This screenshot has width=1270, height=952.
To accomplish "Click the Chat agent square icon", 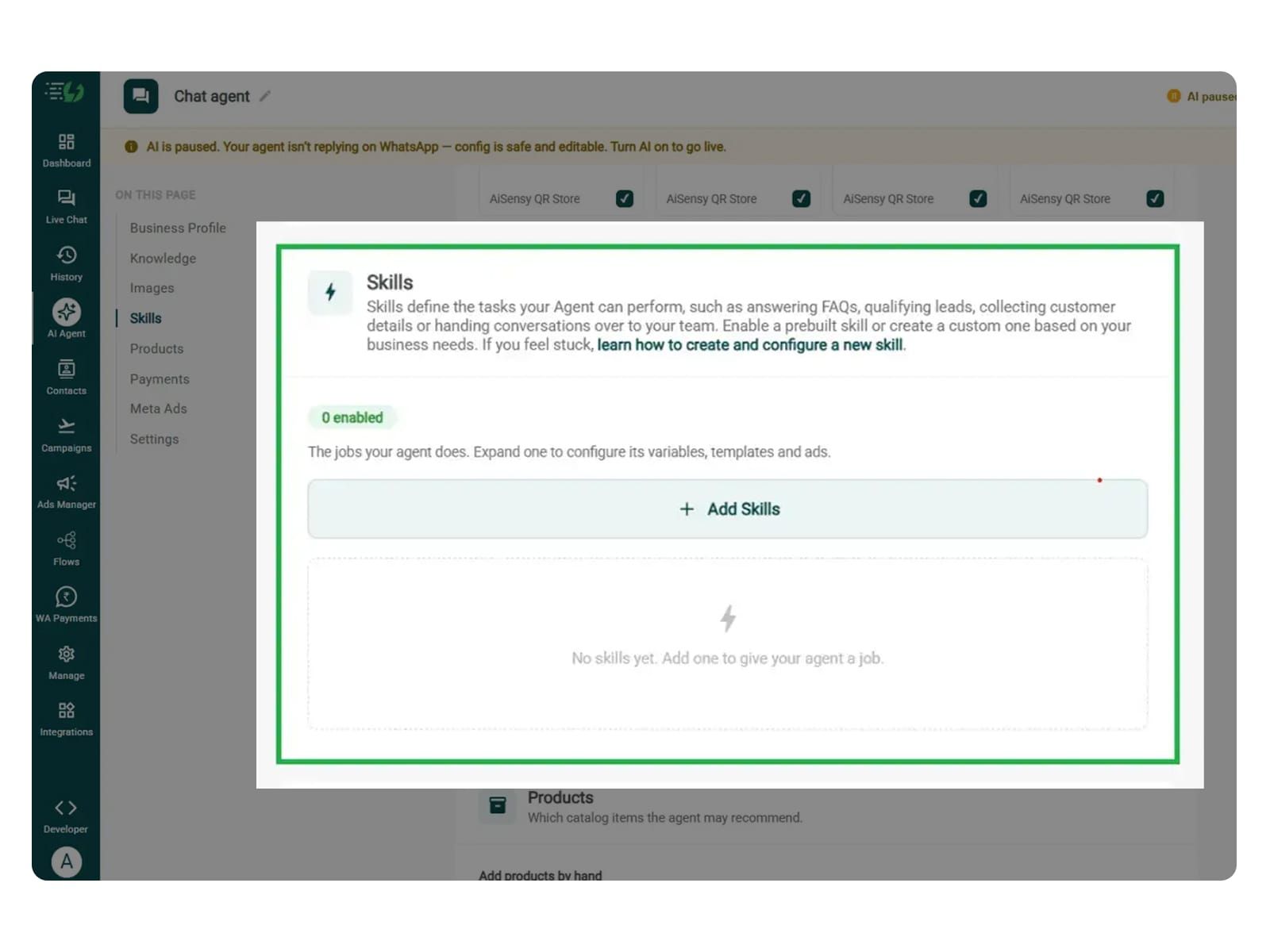I will (140, 96).
